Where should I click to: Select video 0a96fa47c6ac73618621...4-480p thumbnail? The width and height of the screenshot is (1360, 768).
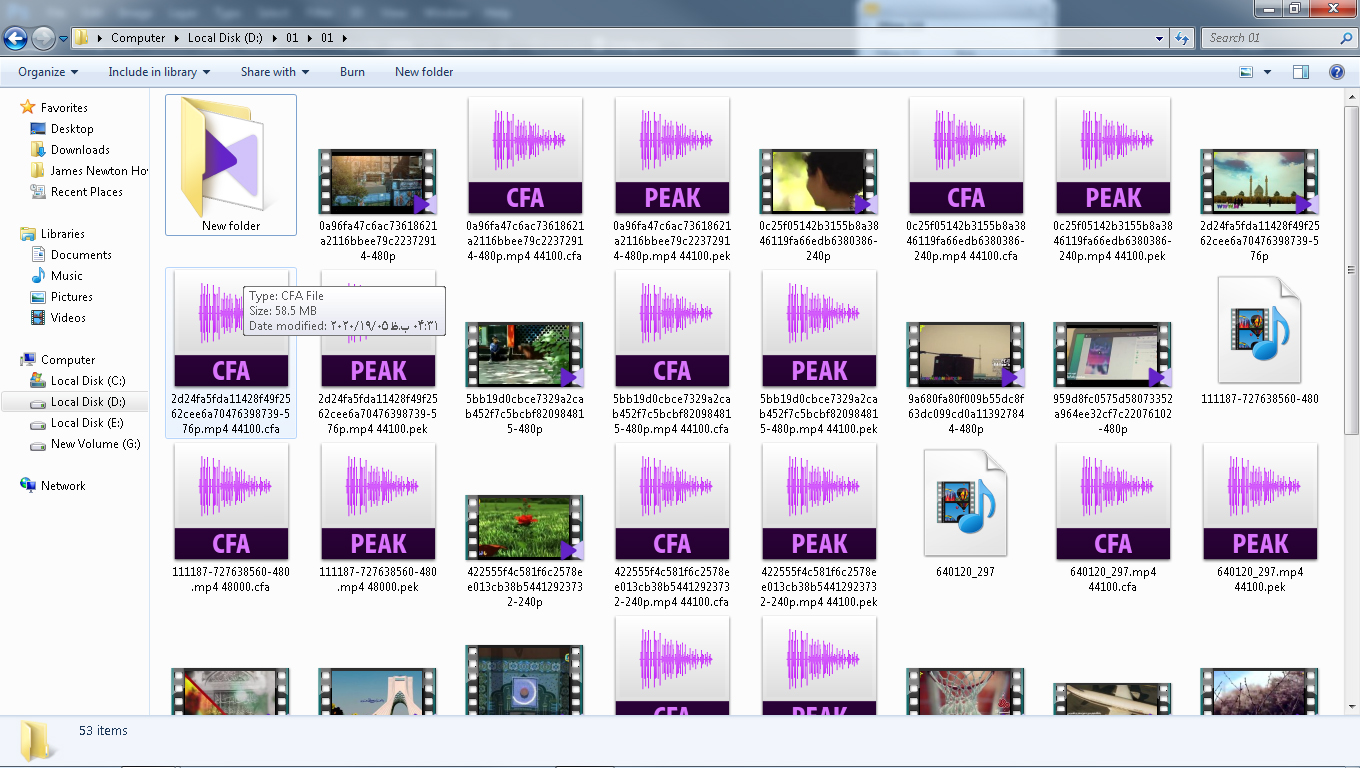click(x=378, y=182)
